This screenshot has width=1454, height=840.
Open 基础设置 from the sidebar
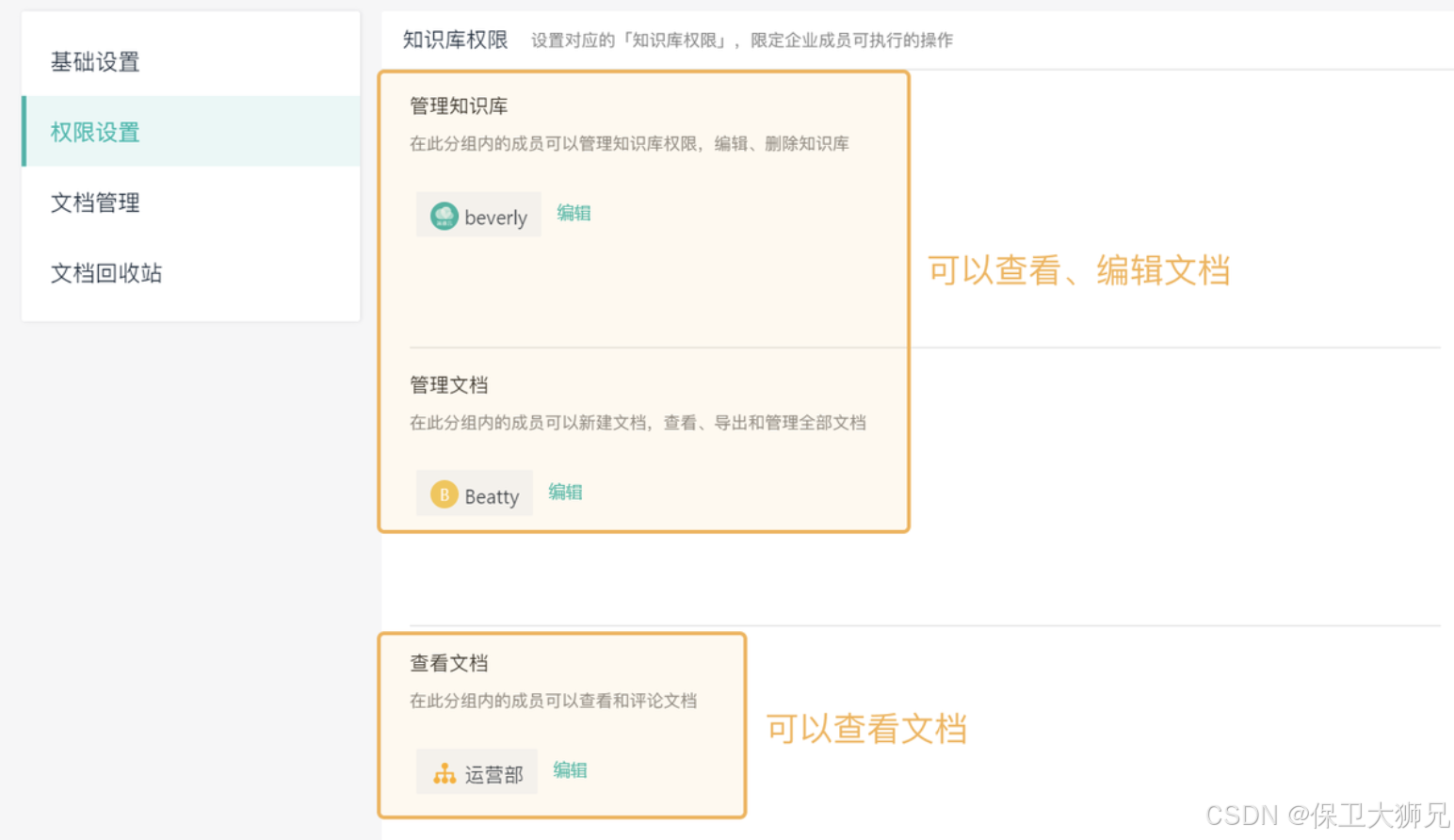pos(94,61)
